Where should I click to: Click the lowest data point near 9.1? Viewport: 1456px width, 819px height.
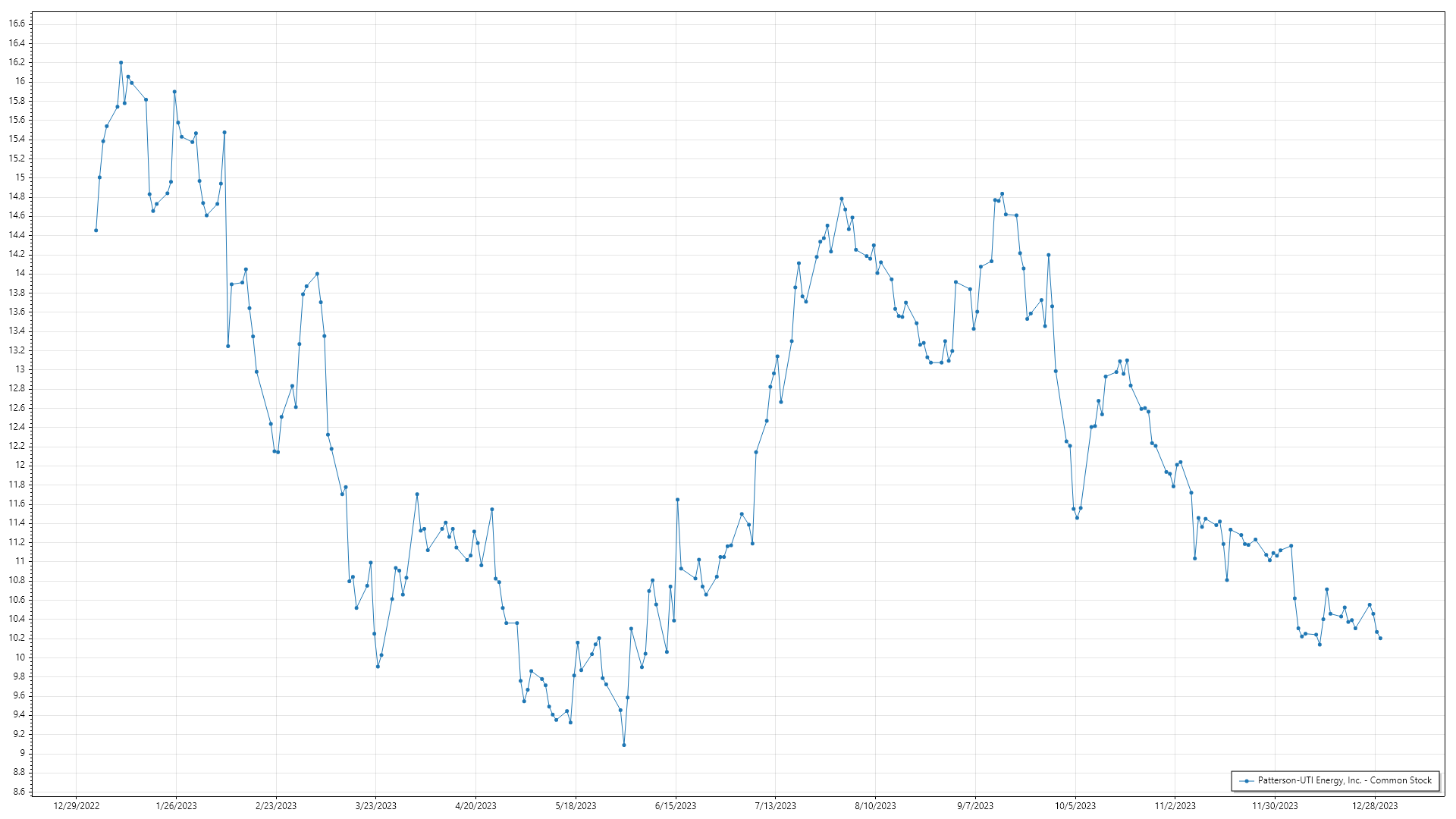[x=624, y=745]
